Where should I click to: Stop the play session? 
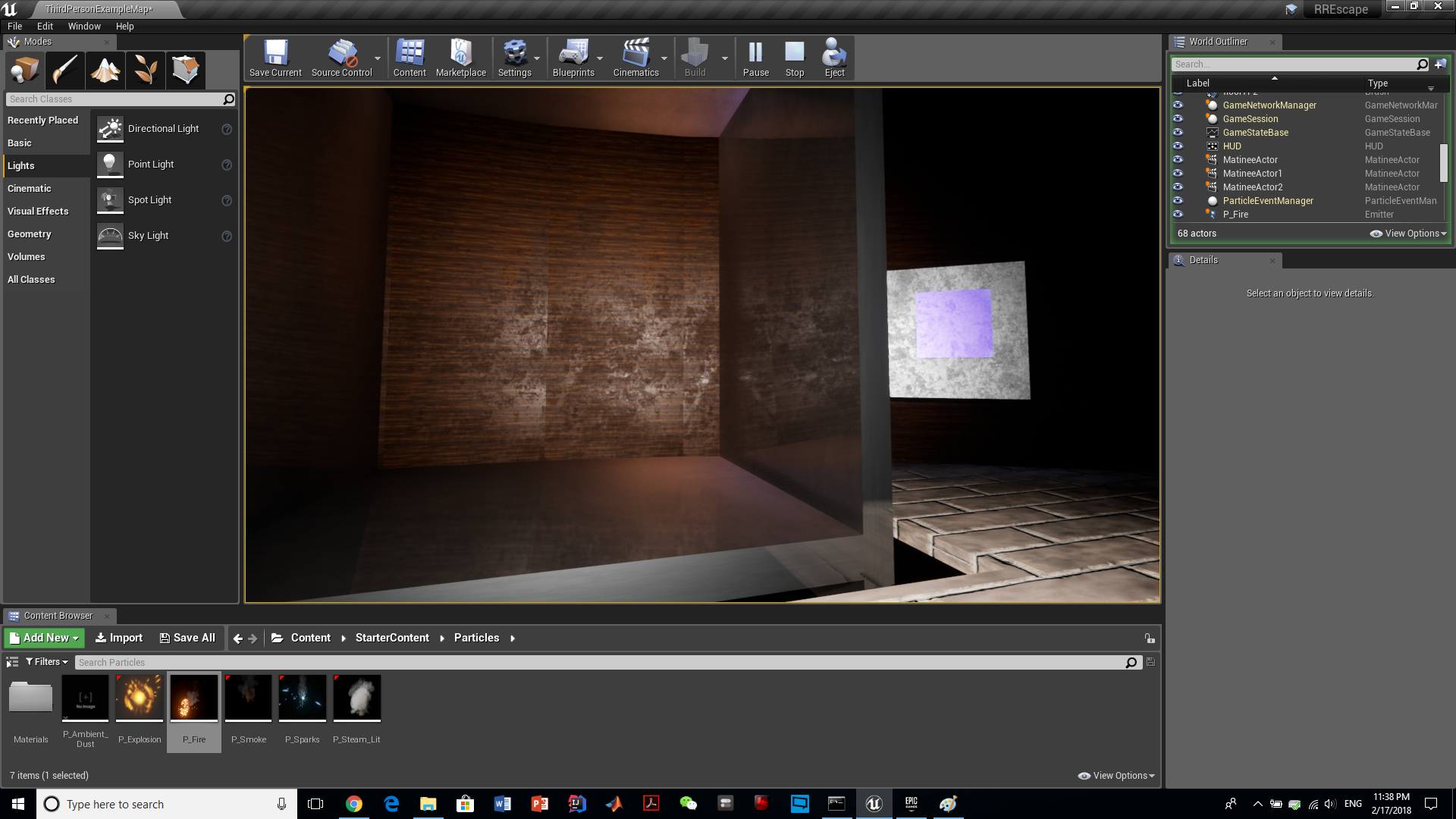(794, 58)
